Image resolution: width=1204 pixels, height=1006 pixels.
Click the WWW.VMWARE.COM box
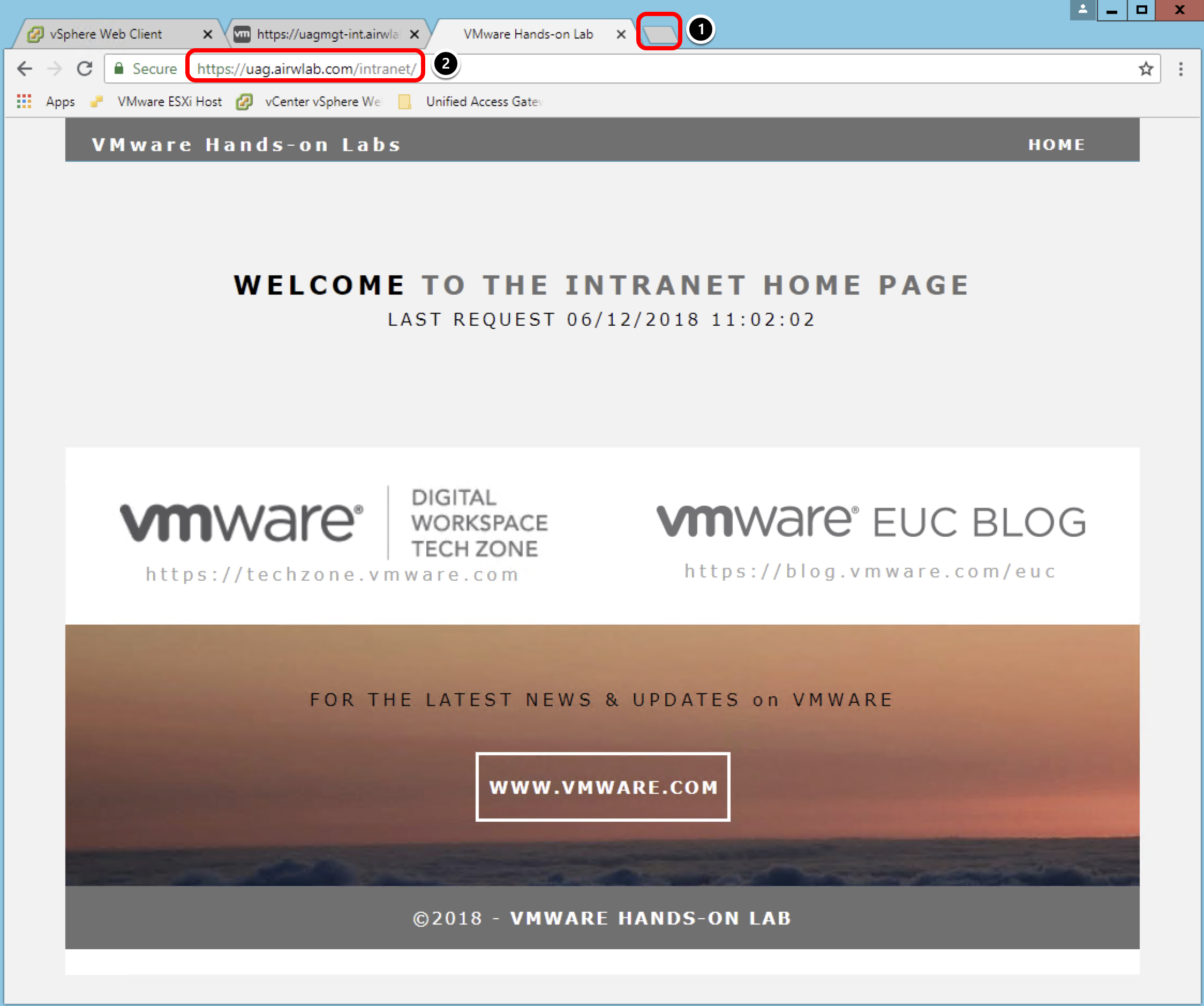603,787
